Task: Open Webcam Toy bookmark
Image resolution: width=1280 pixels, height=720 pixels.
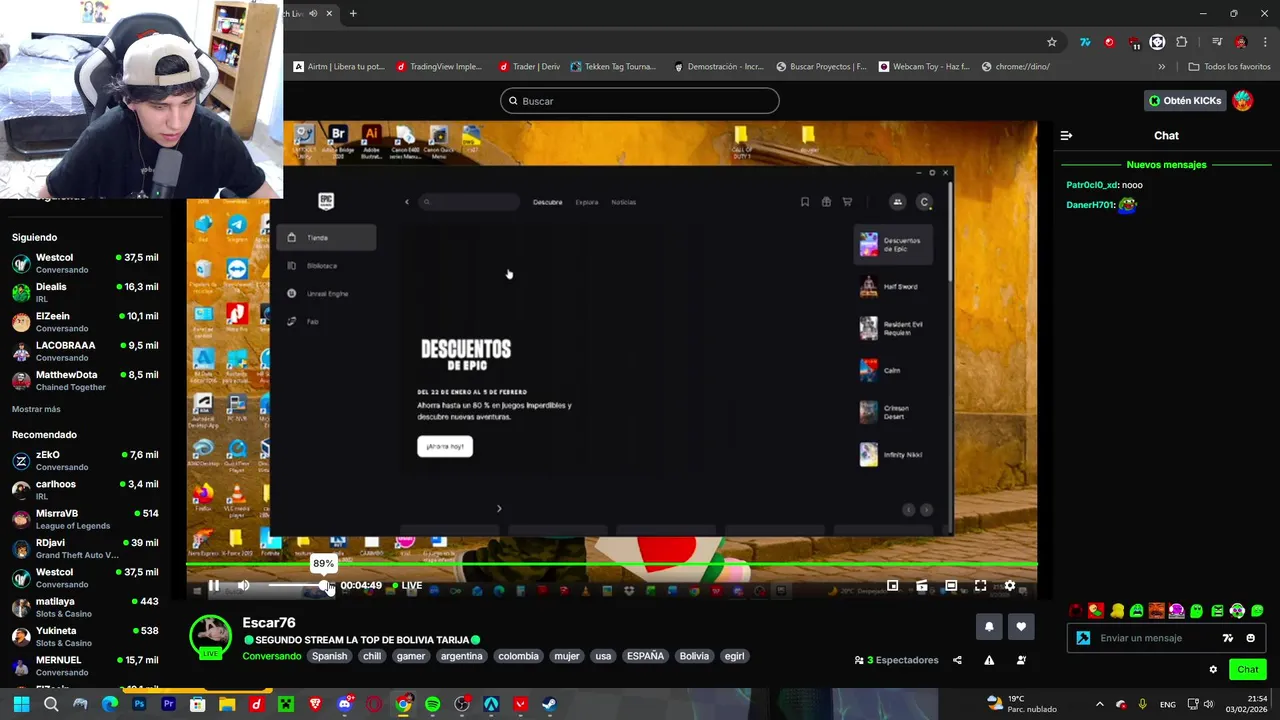Action: pos(924,67)
